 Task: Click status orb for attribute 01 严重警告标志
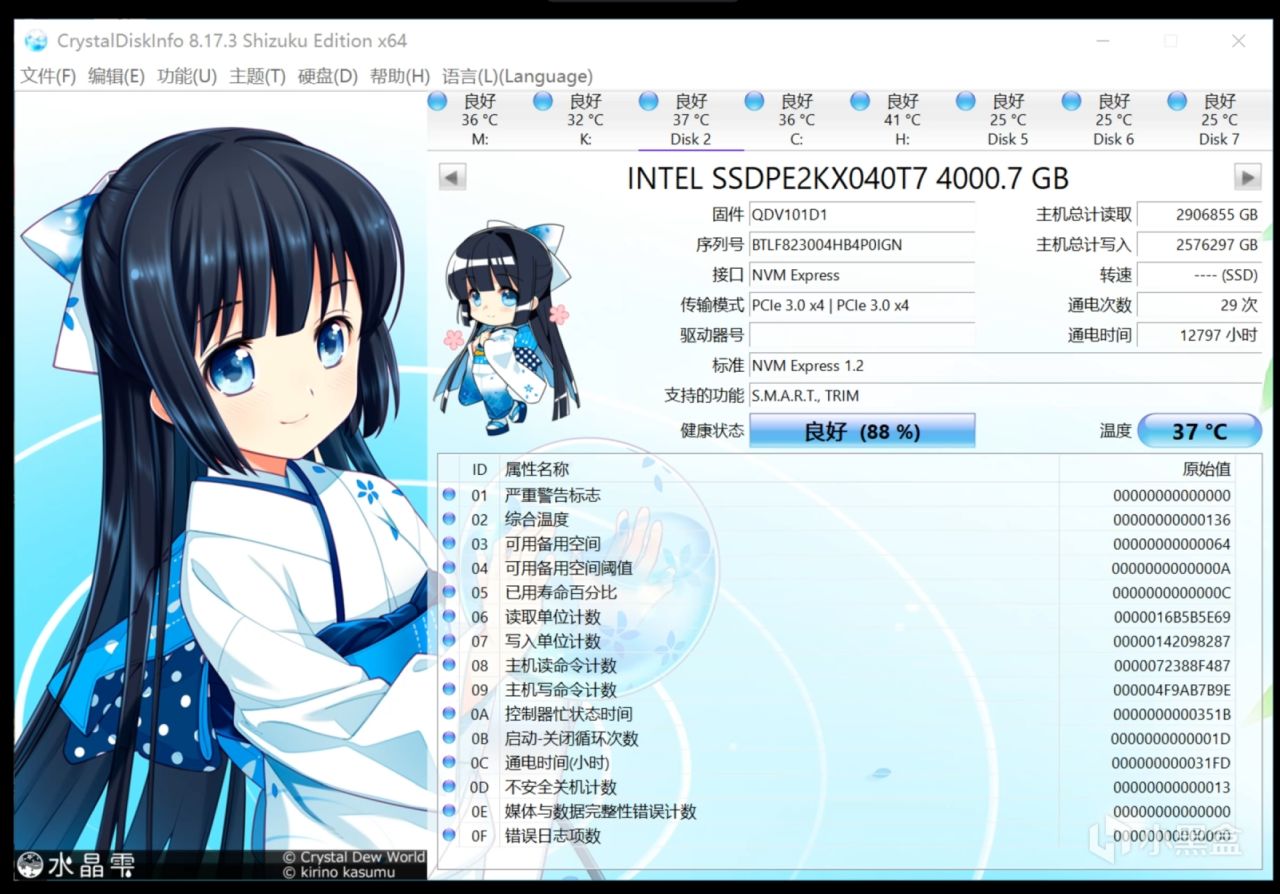tap(449, 495)
